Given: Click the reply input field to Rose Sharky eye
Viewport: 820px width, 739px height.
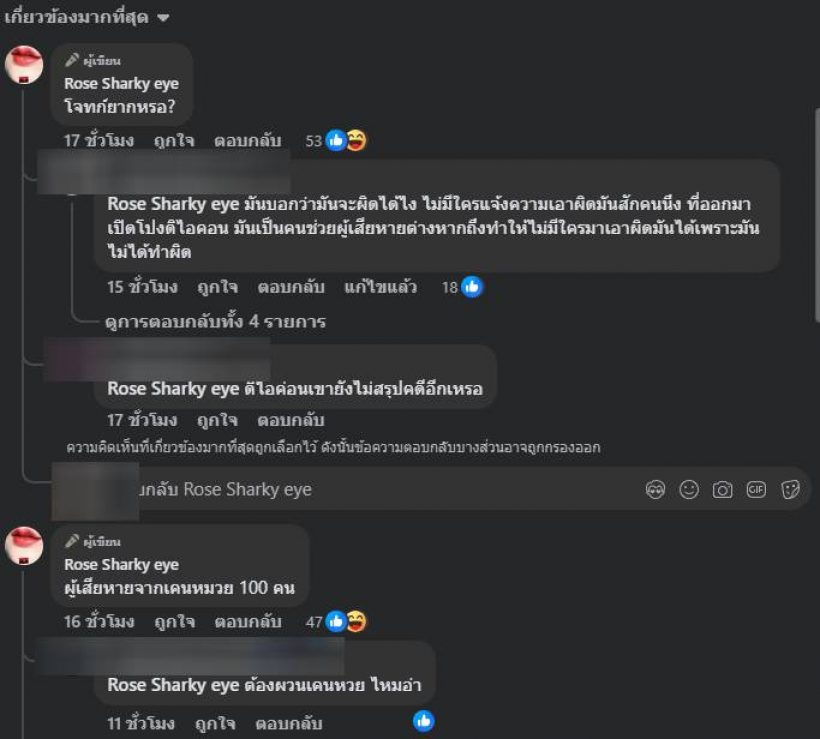Looking at the screenshot, I should (387, 490).
